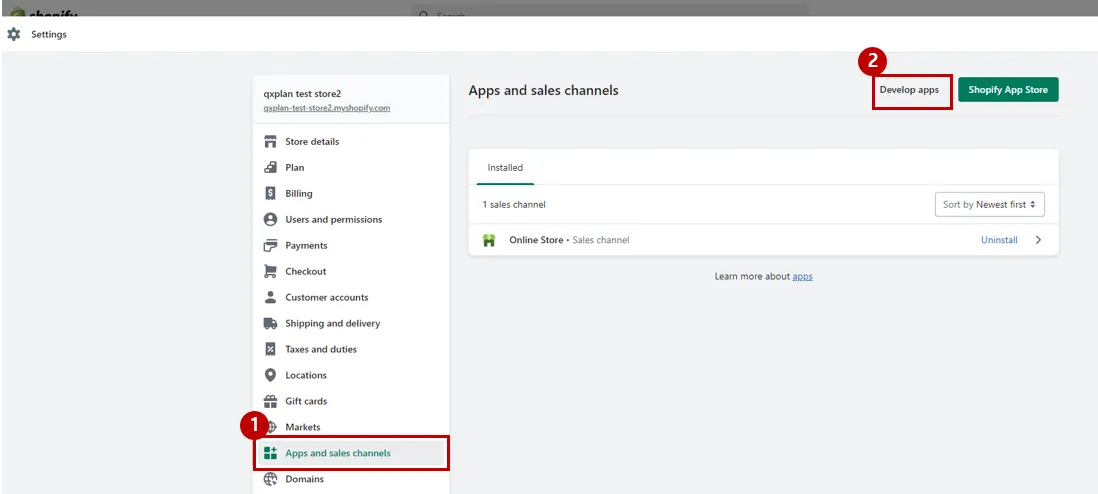Click the Gift cards icon
1098x494 pixels.
point(270,401)
